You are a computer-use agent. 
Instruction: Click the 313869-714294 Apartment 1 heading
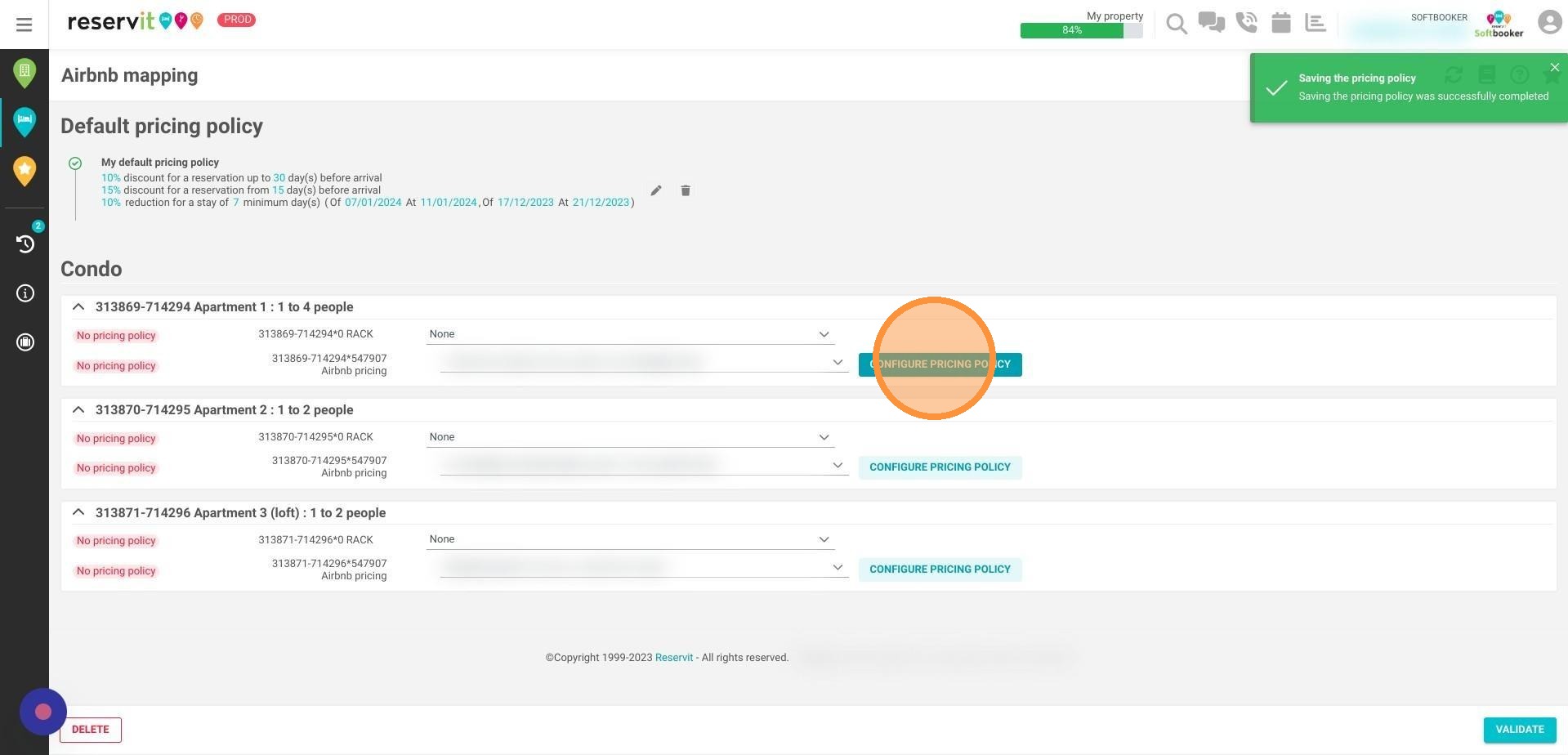[x=225, y=307]
